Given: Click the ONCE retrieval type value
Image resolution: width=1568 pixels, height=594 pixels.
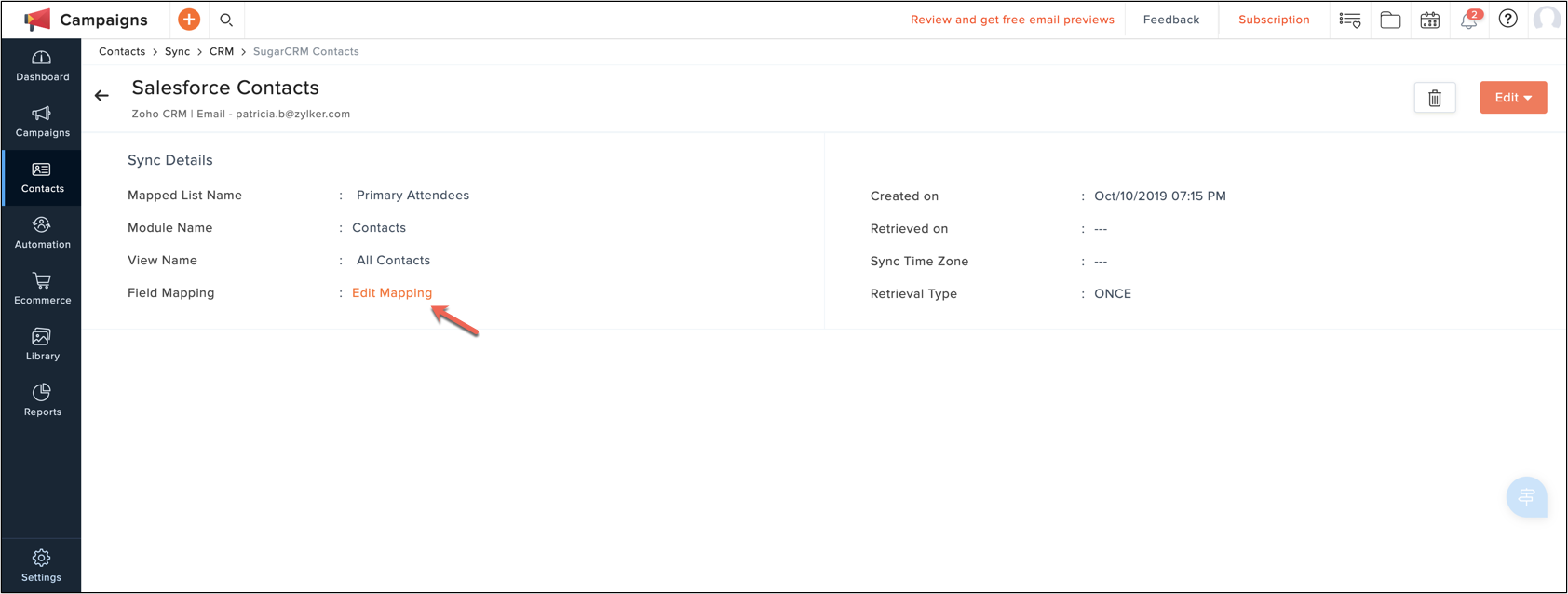Looking at the screenshot, I should 1113,294.
